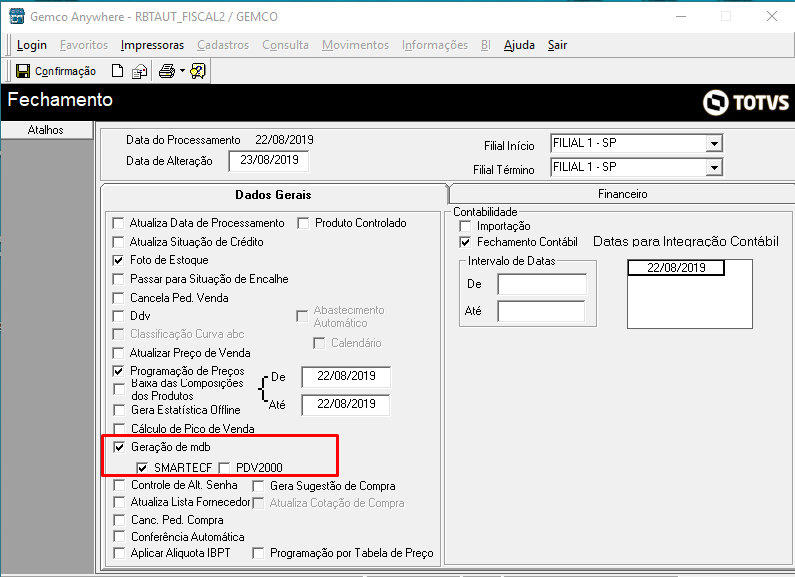Open the Login menu

(x=31, y=45)
